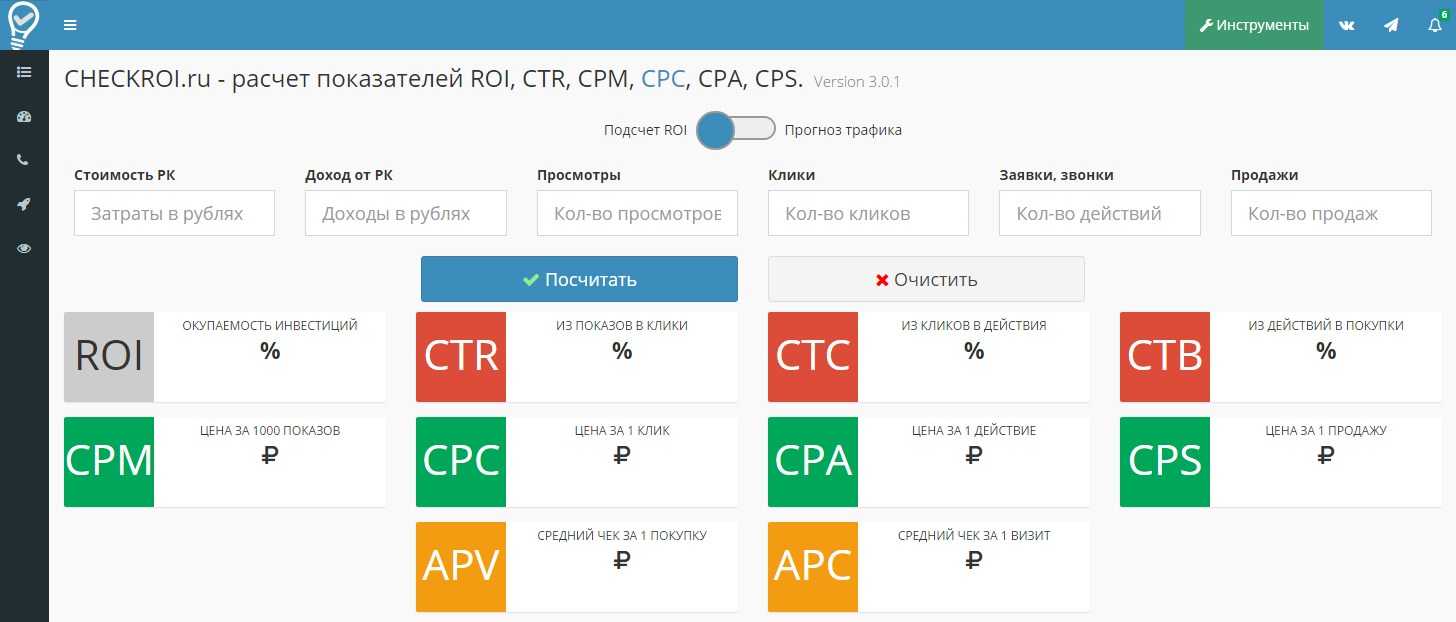Image resolution: width=1456 pixels, height=622 pixels.
Task: Click the Прогноз трафика label
Action: click(x=843, y=130)
